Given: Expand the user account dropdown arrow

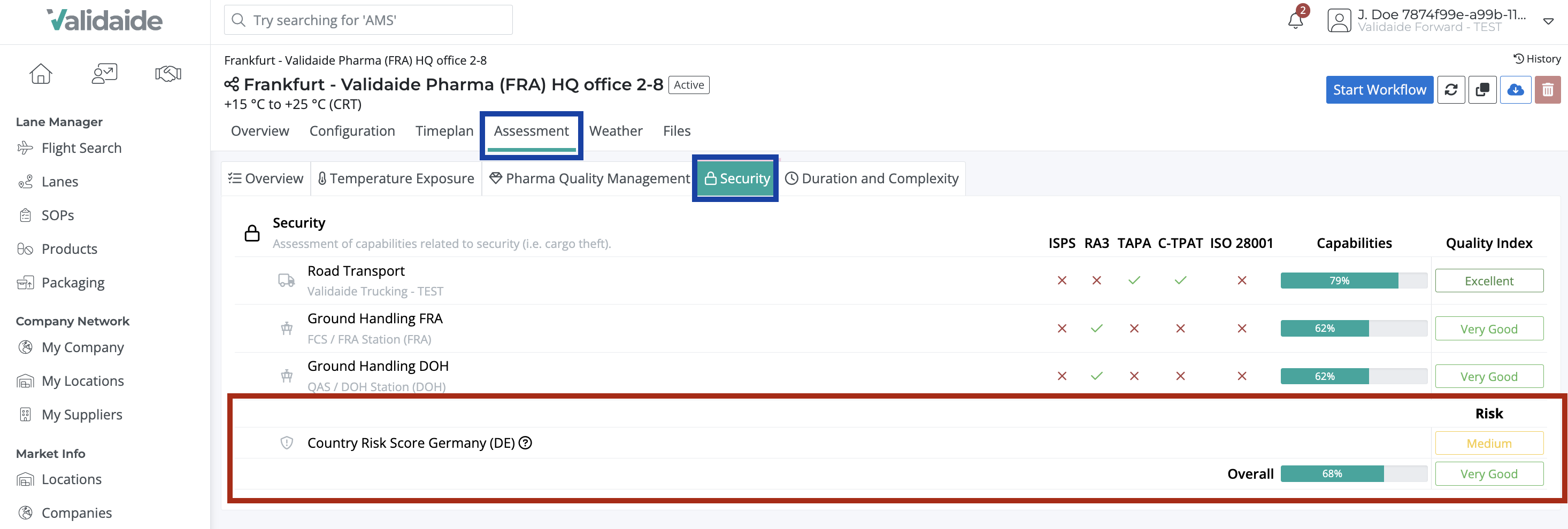Looking at the screenshot, I should click(1549, 21).
